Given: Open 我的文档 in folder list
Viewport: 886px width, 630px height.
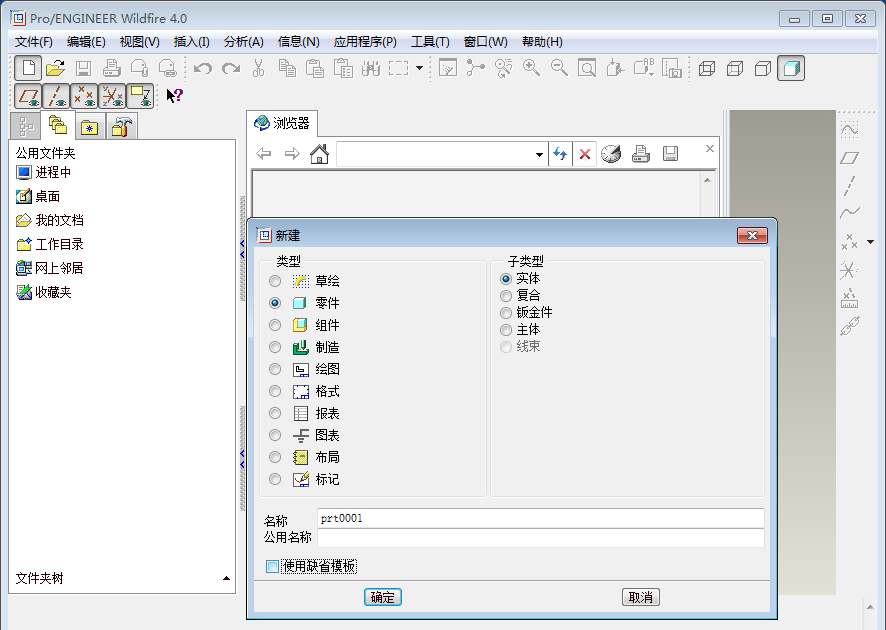Looking at the screenshot, I should click(x=50, y=220).
